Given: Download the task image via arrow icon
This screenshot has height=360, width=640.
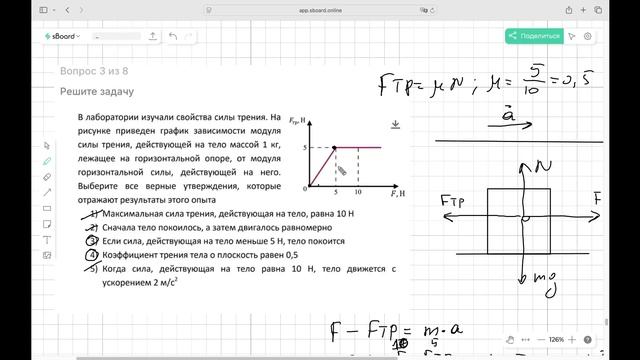Looking at the screenshot, I should 395,124.
